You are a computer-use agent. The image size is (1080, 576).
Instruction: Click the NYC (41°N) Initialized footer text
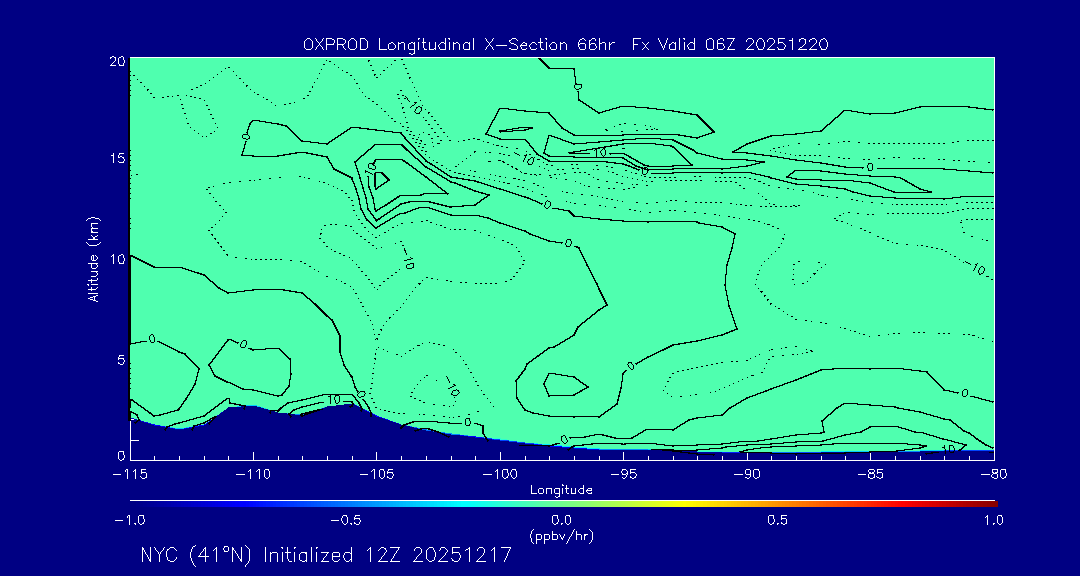326,555
